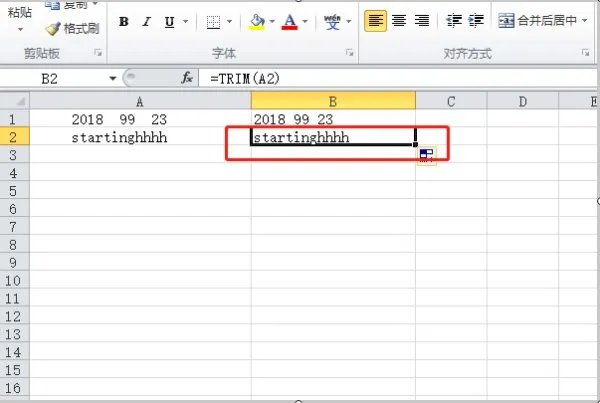Expand the merge and center dropdown
This screenshot has width=600, height=403.
click(584, 21)
